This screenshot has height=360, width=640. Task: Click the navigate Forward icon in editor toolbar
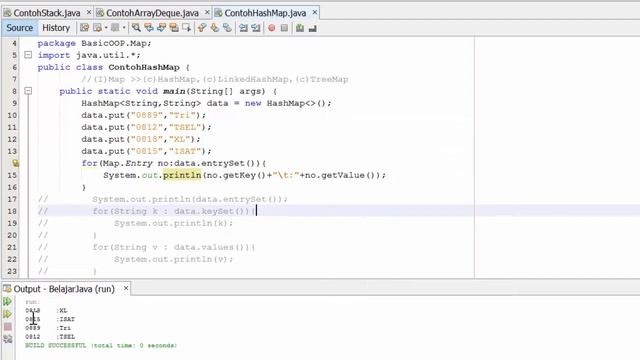pyautogui.click(x=115, y=28)
